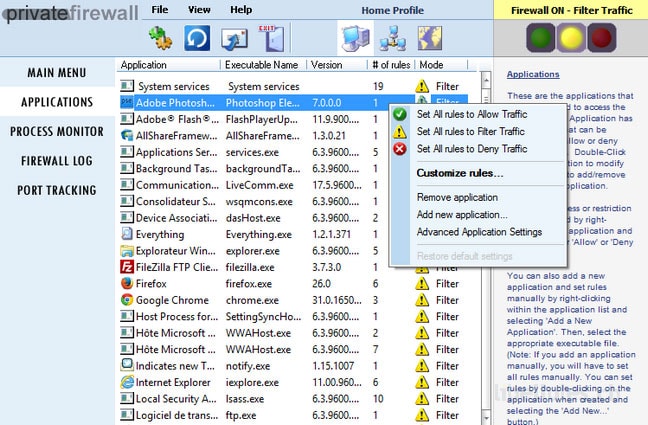
Task: Open Advanced Application Settings
Action: pos(479,232)
